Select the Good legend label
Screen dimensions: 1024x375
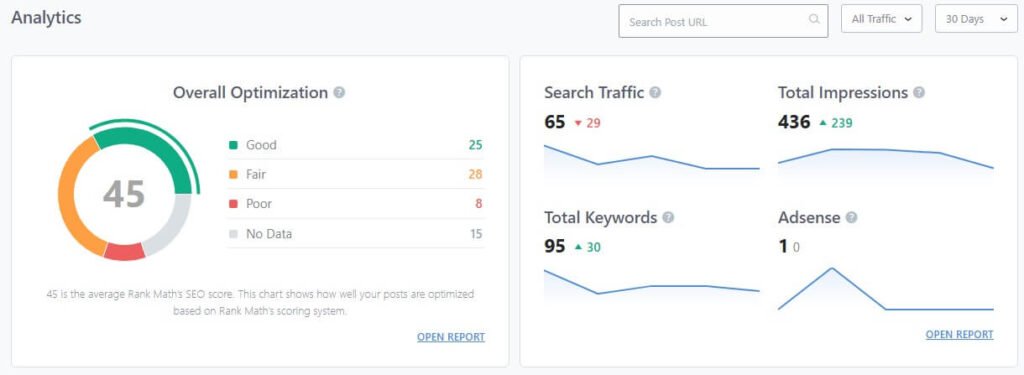[261, 145]
